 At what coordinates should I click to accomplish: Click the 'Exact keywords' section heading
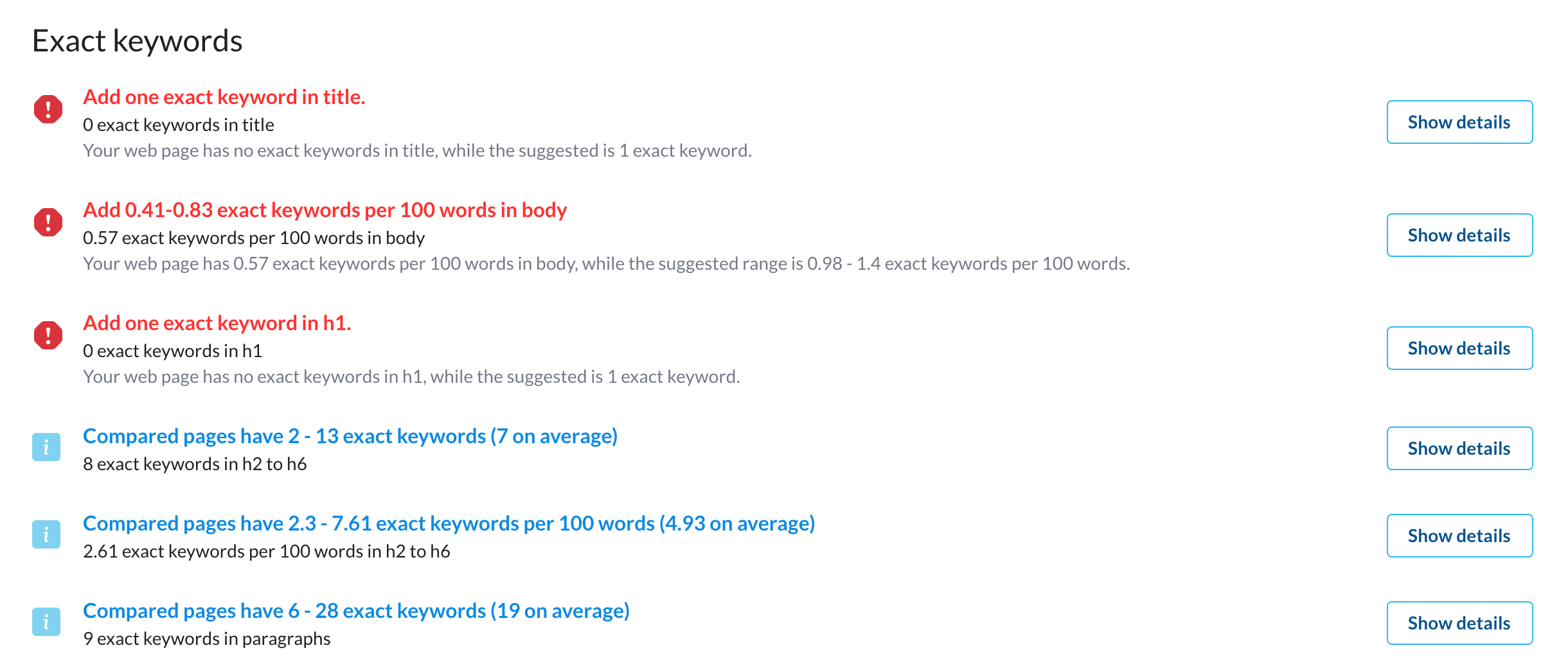[137, 41]
